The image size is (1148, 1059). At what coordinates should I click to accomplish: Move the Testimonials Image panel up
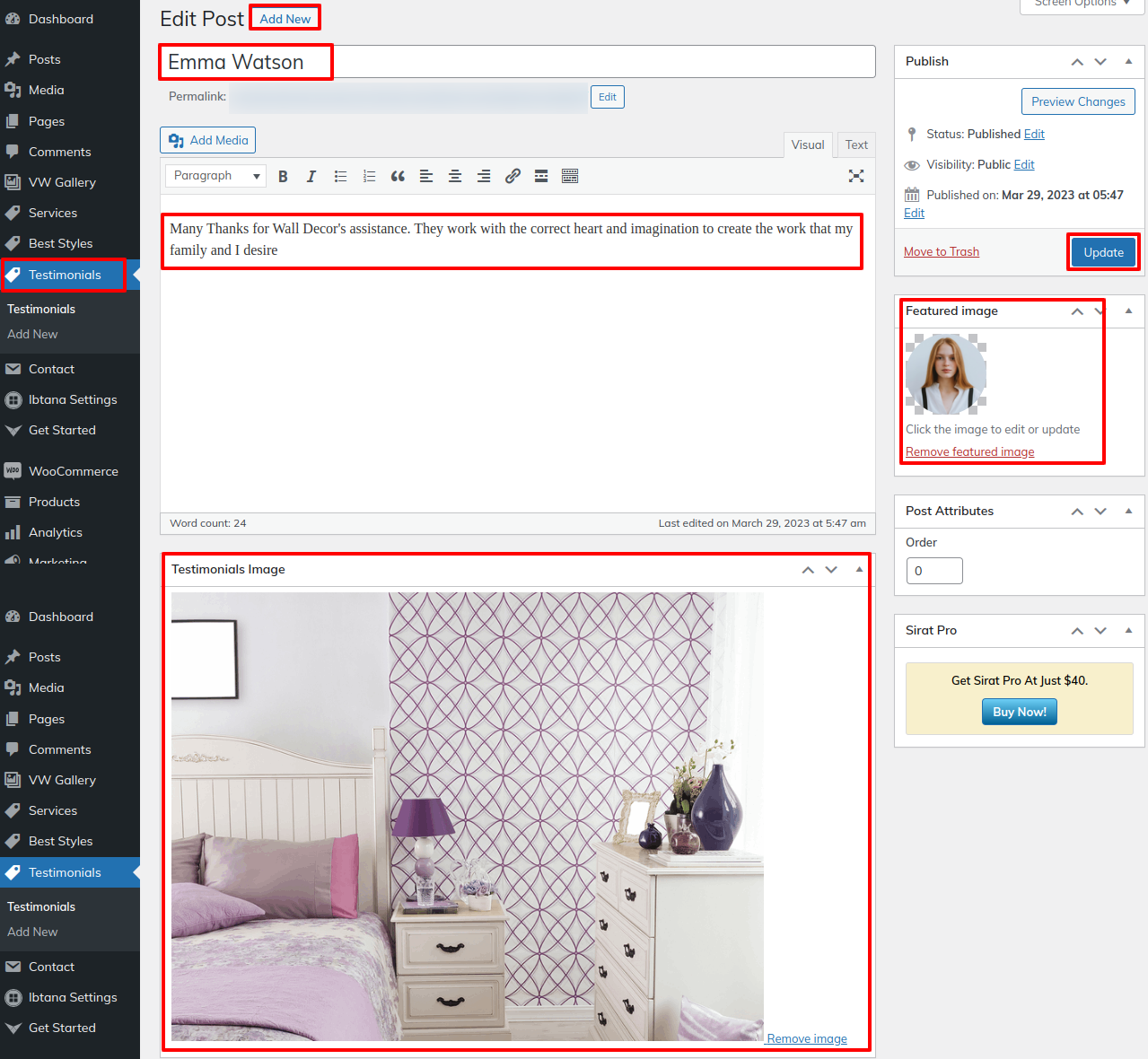click(808, 570)
